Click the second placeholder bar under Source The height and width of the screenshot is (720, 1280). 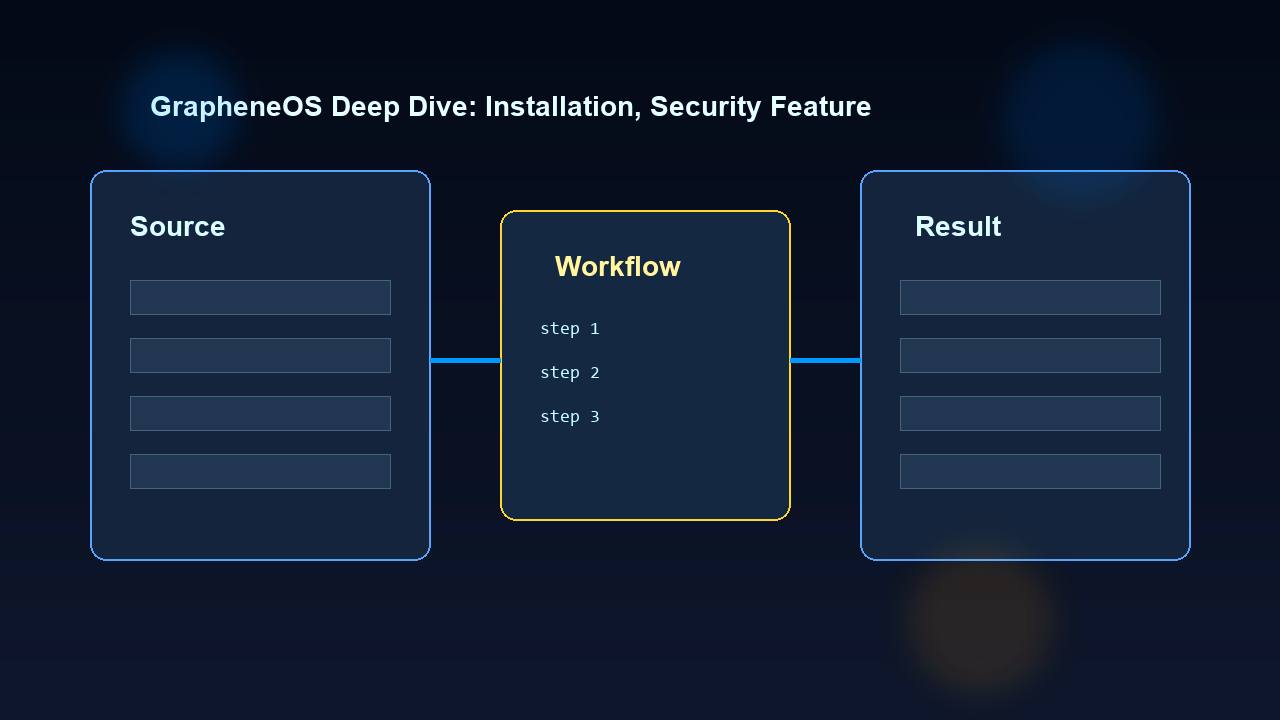(260, 355)
